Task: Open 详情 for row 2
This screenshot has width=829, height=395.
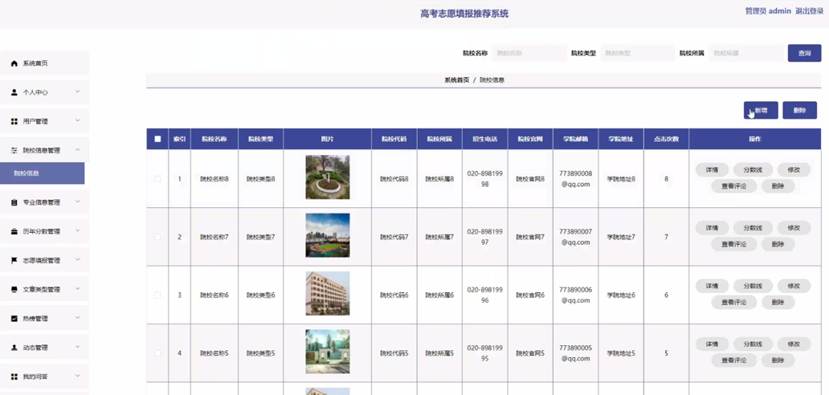Action: click(x=712, y=228)
